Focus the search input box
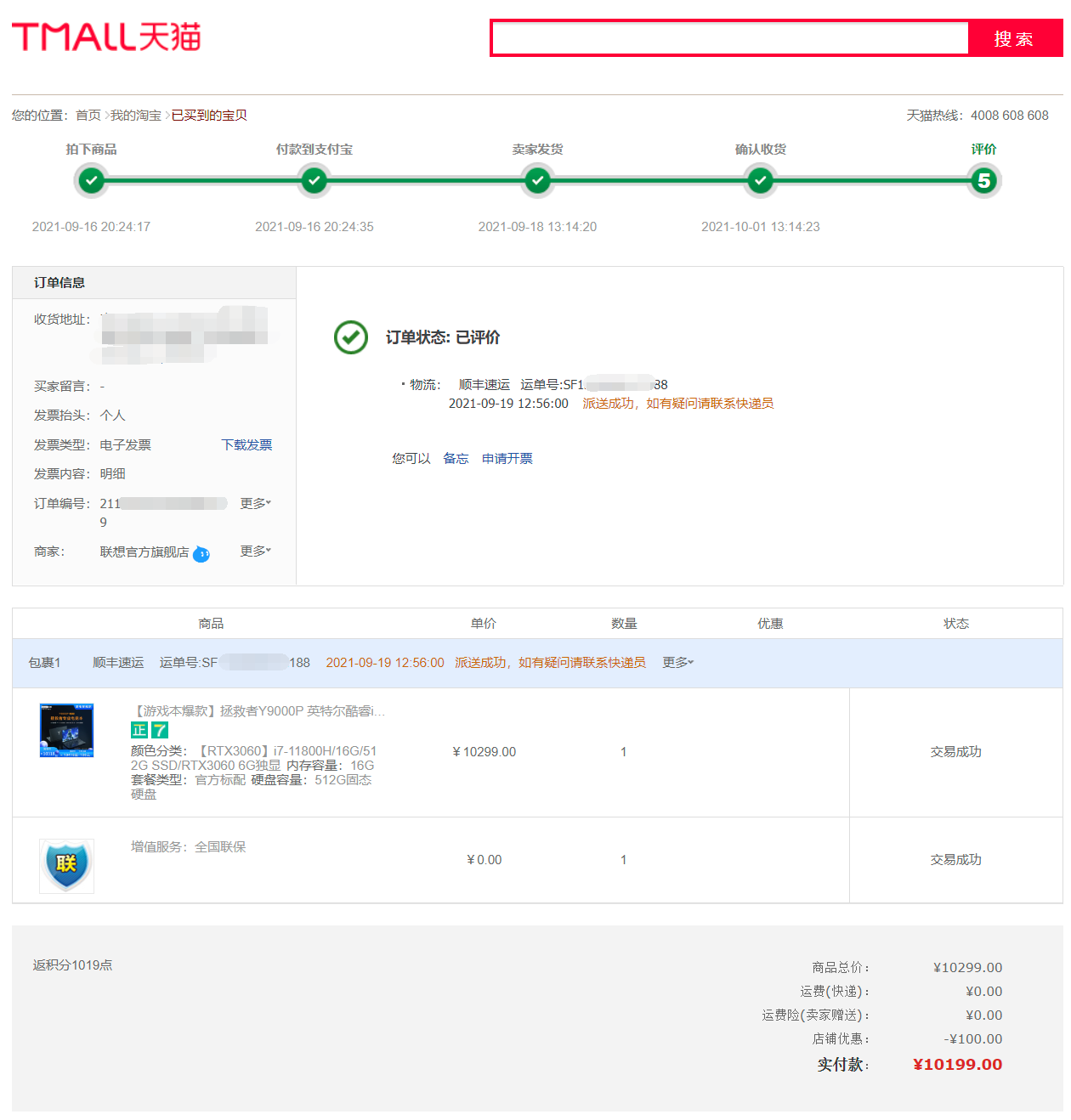This screenshot has width=1071, height=1120. click(x=730, y=38)
